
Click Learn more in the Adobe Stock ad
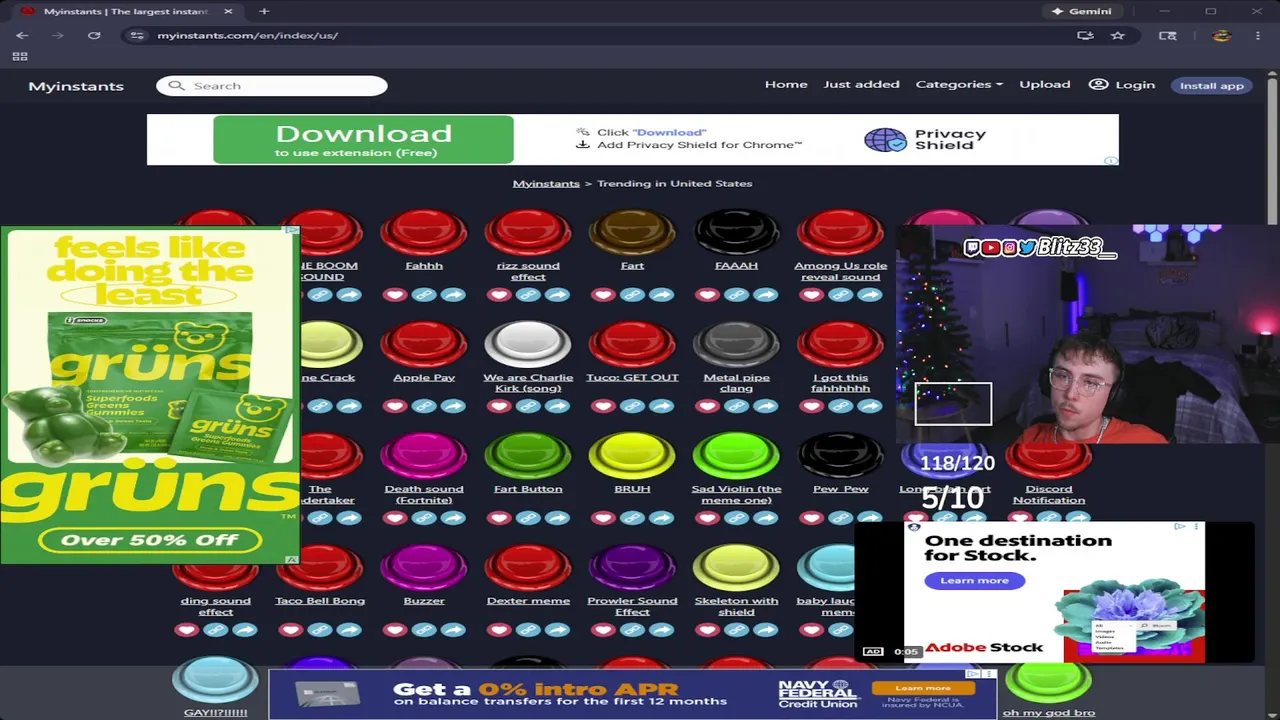click(974, 580)
